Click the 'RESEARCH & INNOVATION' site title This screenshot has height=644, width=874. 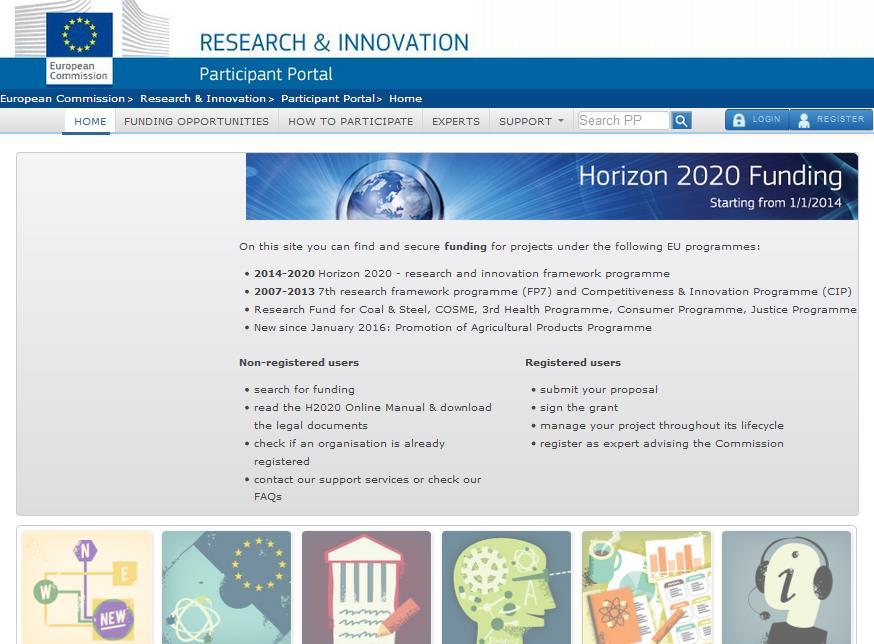pyautogui.click(x=334, y=43)
